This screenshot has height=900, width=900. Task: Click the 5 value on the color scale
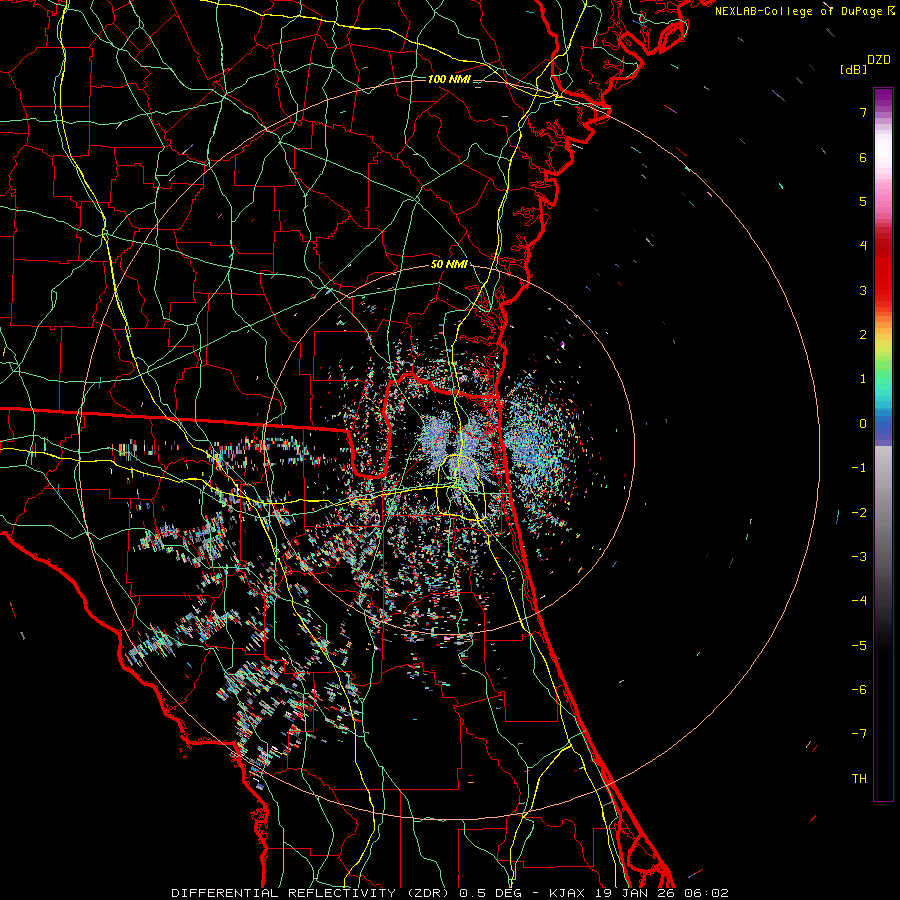pyautogui.click(x=863, y=201)
